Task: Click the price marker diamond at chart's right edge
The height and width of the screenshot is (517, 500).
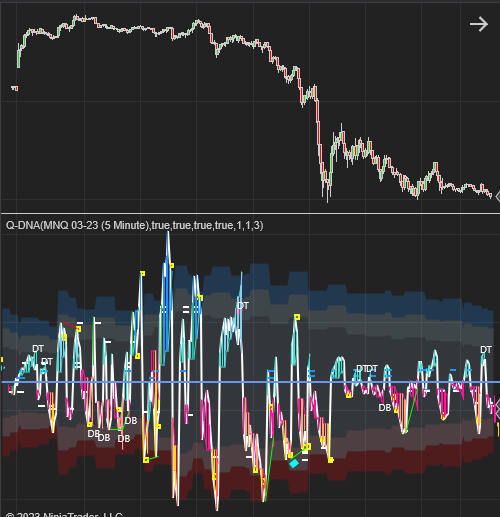Action: (x=498, y=197)
